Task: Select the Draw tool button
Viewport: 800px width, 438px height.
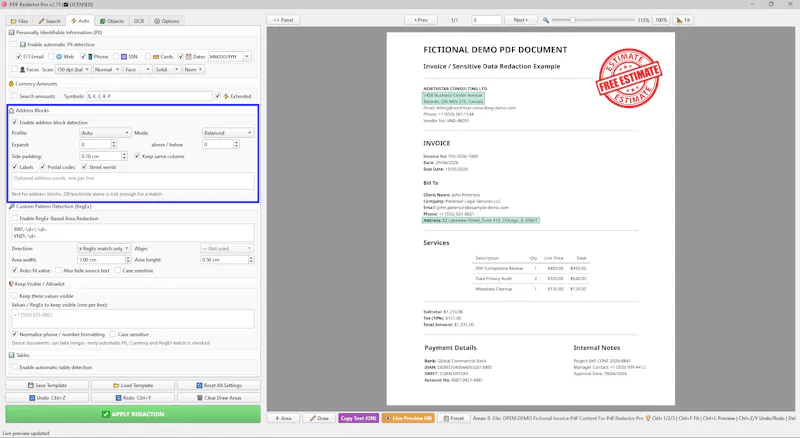Action: (x=319, y=418)
